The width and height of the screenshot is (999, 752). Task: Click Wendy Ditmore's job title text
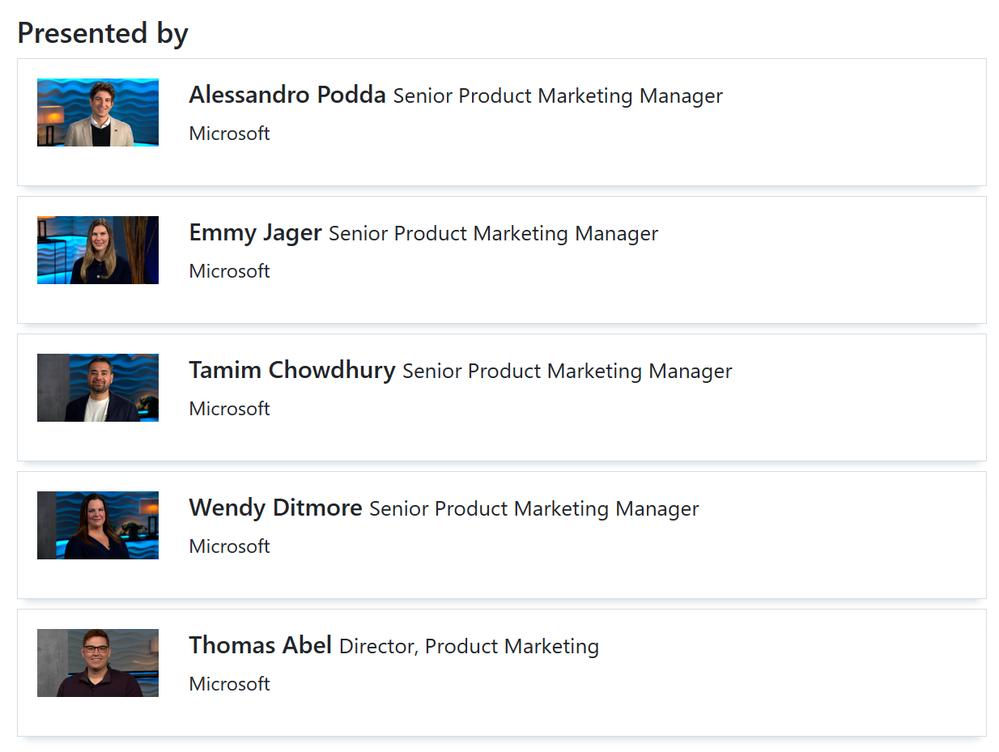click(x=534, y=509)
